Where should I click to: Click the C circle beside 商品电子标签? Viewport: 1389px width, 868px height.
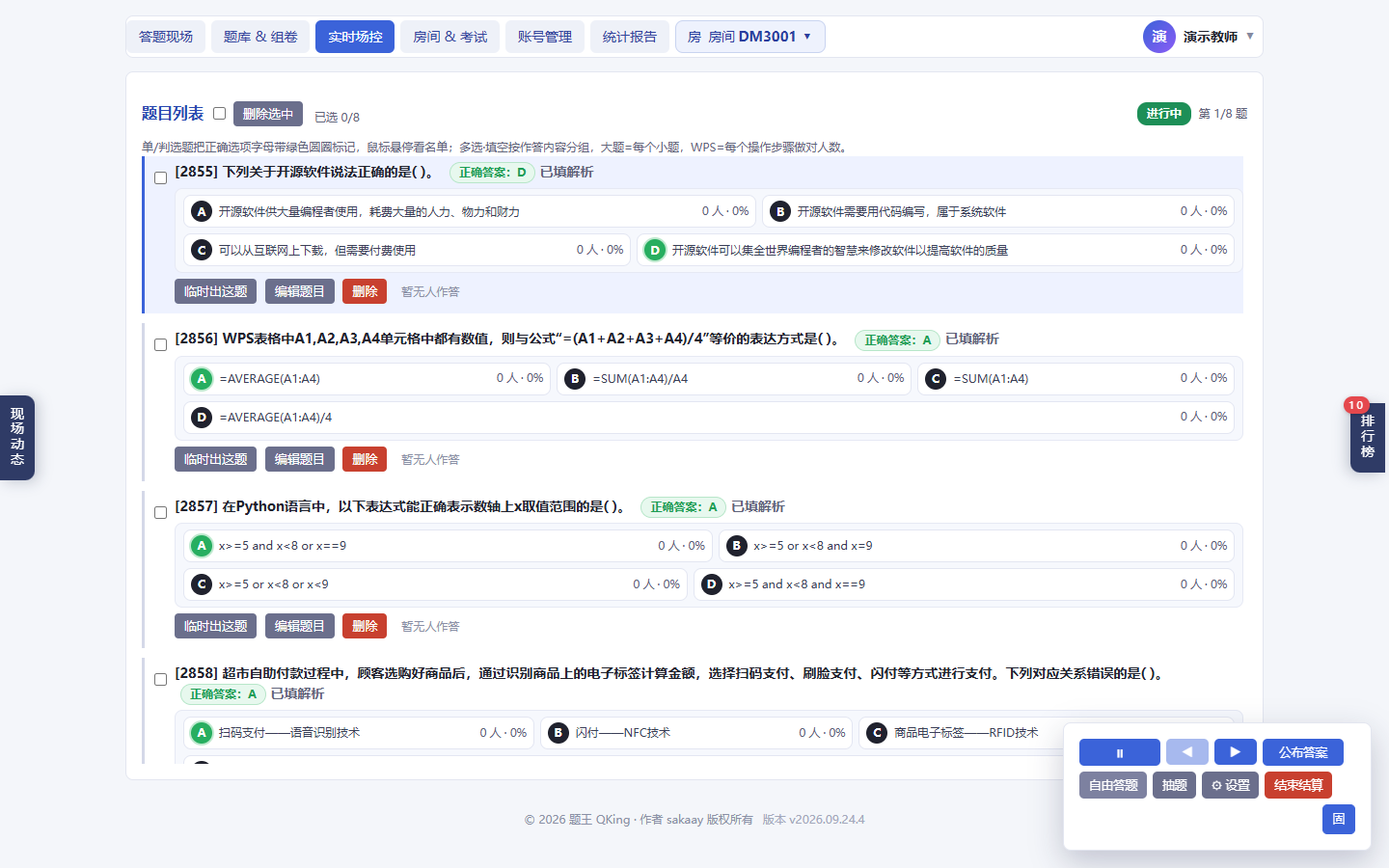click(x=877, y=733)
